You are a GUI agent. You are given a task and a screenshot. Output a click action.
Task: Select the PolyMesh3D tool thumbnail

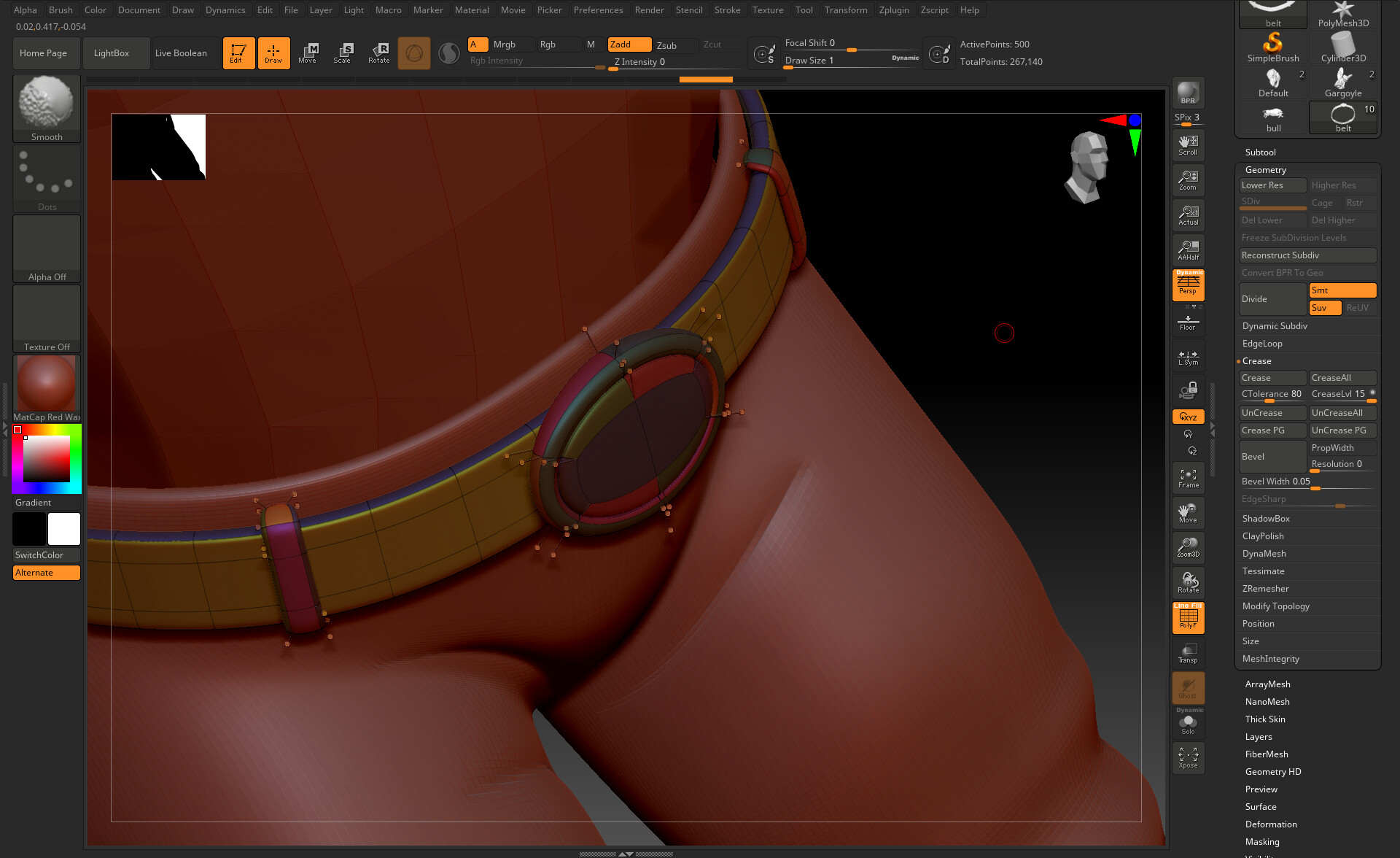click(x=1343, y=15)
